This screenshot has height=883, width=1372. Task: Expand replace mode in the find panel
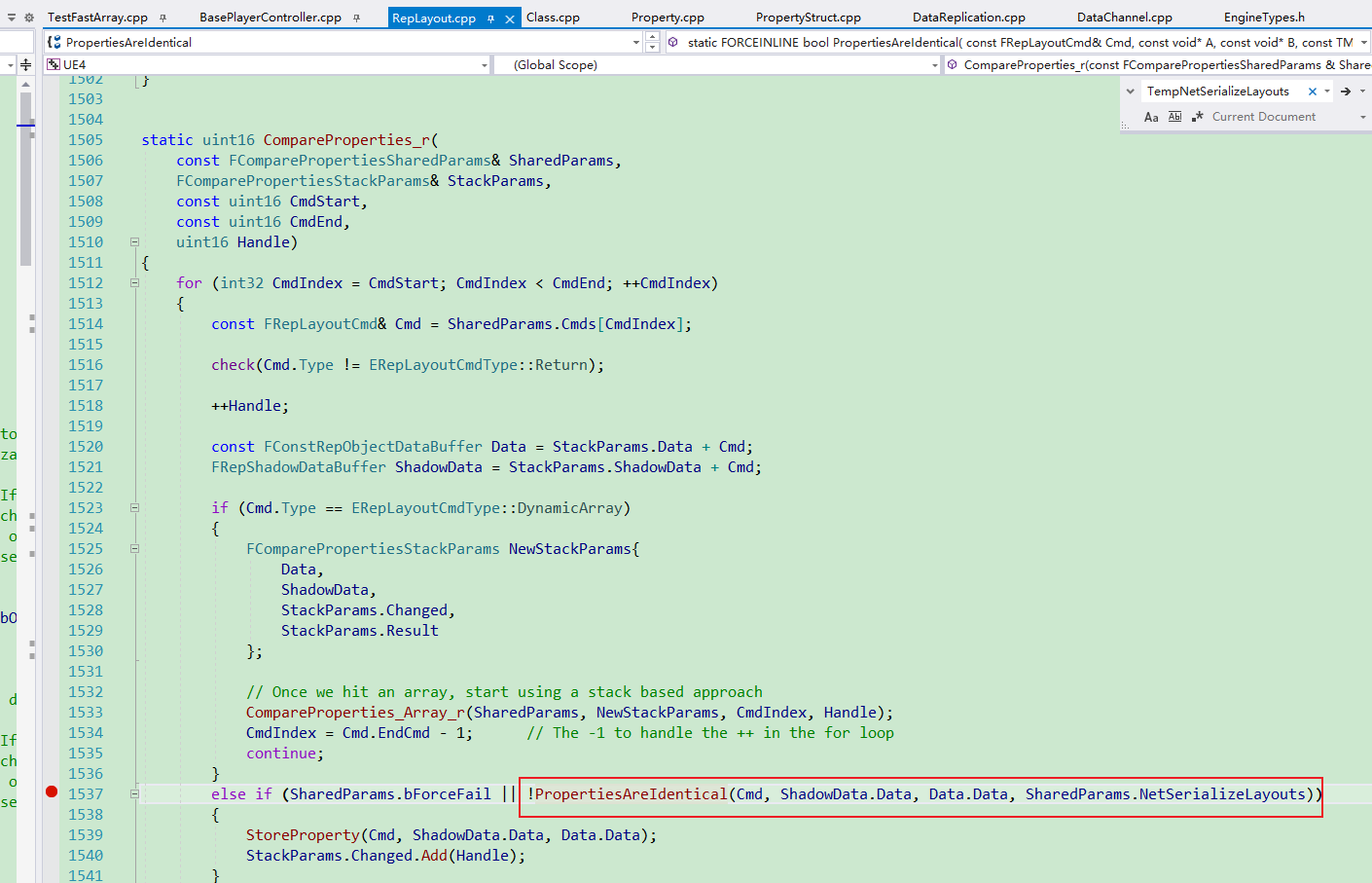(1130, 92)
